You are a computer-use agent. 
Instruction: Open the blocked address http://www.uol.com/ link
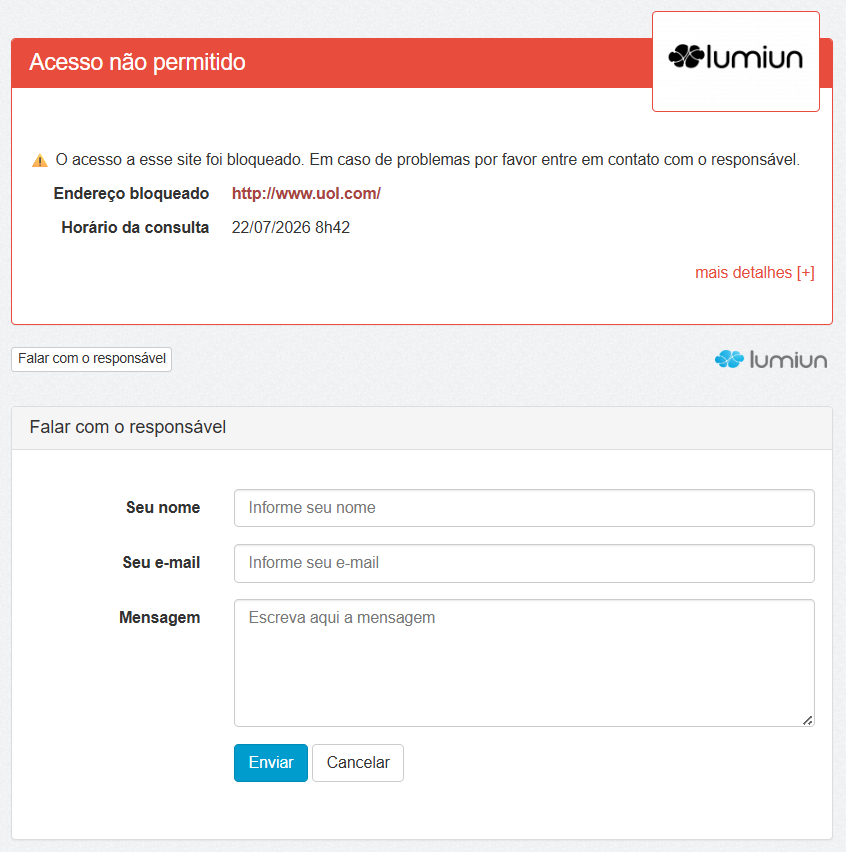pyautogui.click(x=306, y=193)
